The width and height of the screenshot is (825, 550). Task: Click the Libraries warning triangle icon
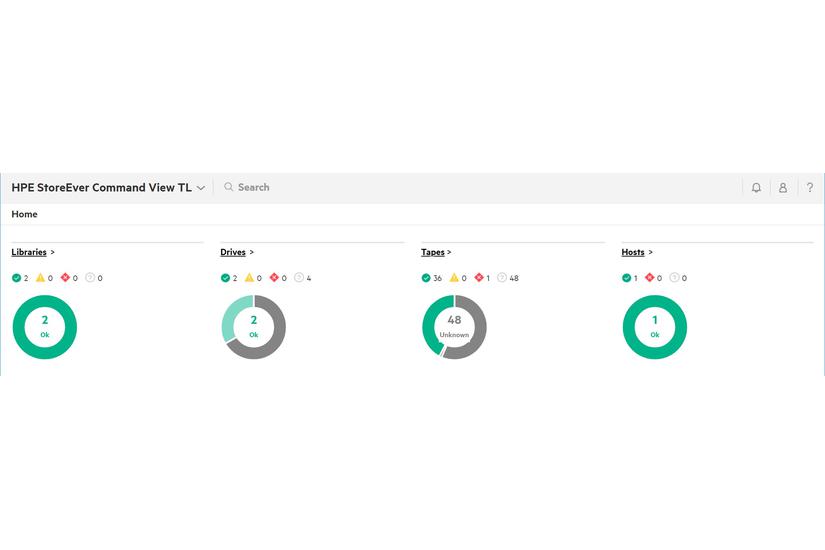pos(41,277)
